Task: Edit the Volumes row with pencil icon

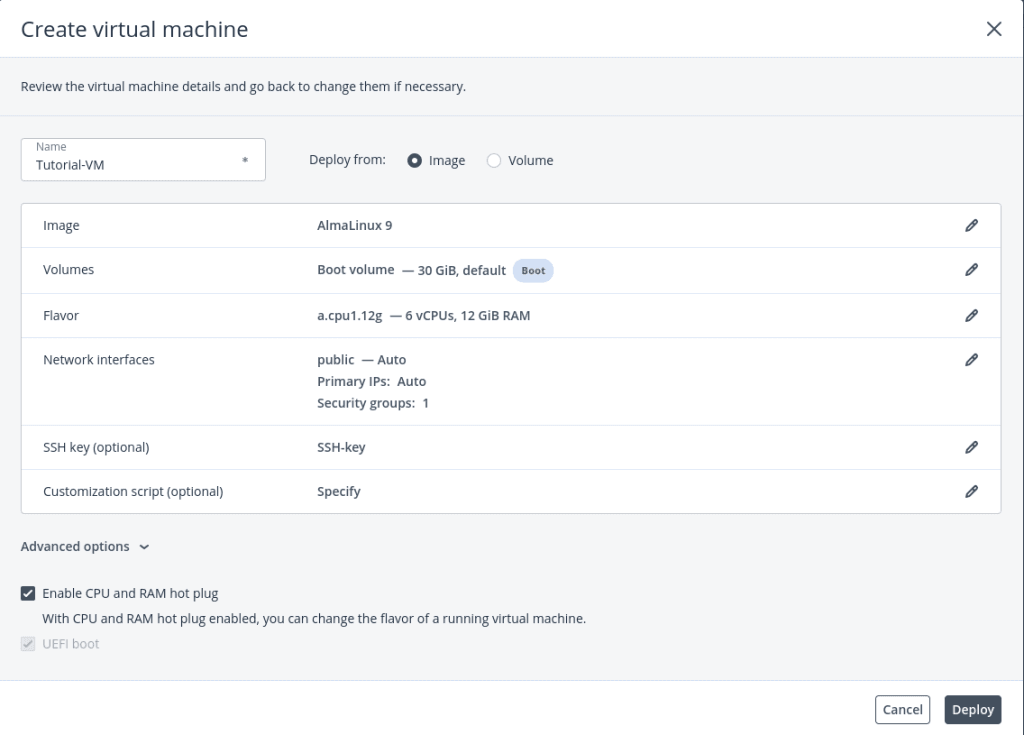Action: (971, 270)
